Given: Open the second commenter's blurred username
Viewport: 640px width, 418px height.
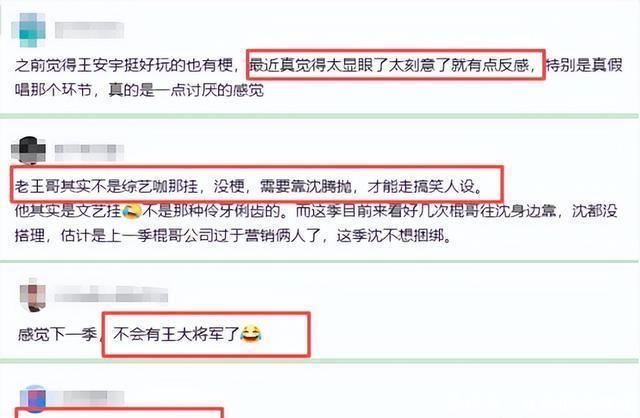Looking at the screenshot, I should 89,152.
